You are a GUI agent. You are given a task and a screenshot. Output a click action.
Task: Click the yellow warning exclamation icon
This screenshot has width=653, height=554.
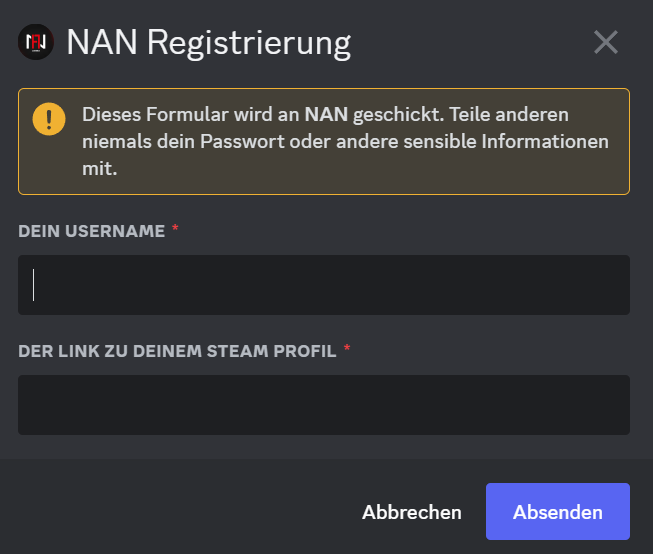click(49, 119)
